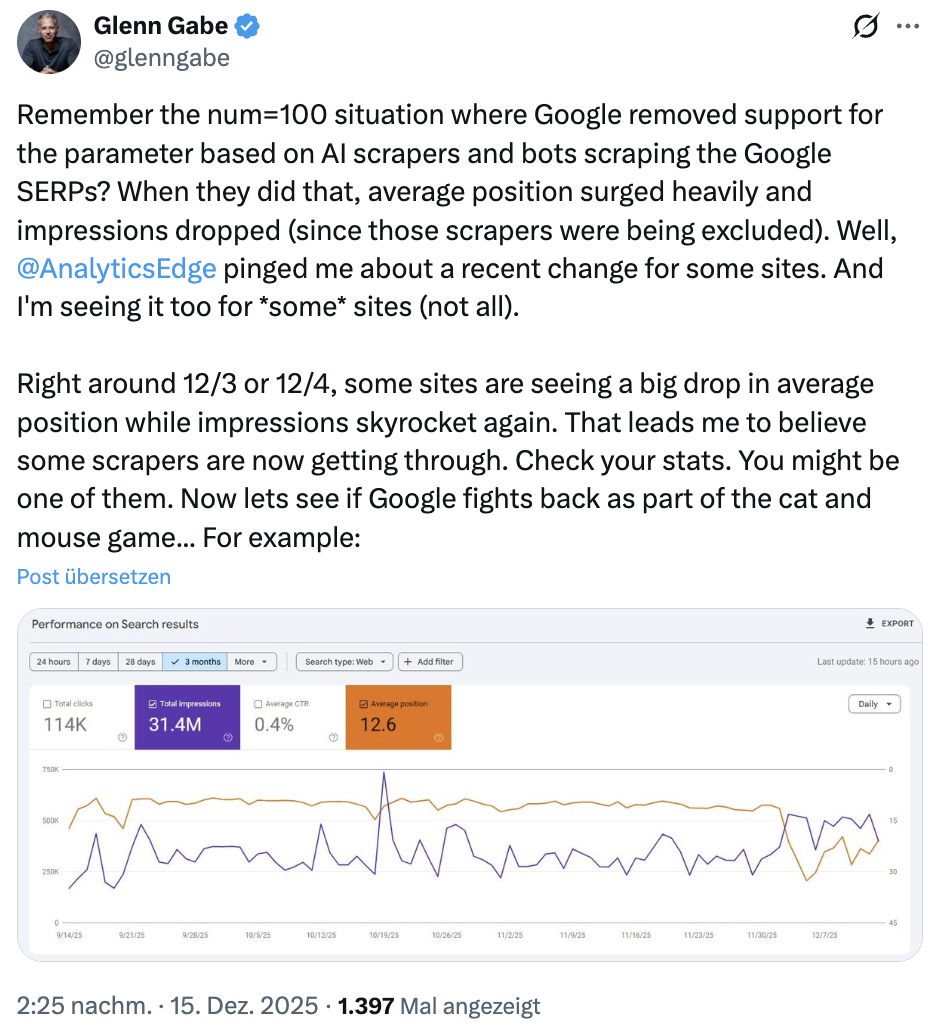
Task: Select the 28 days date filter tab
Action: (x=140, y=662)
